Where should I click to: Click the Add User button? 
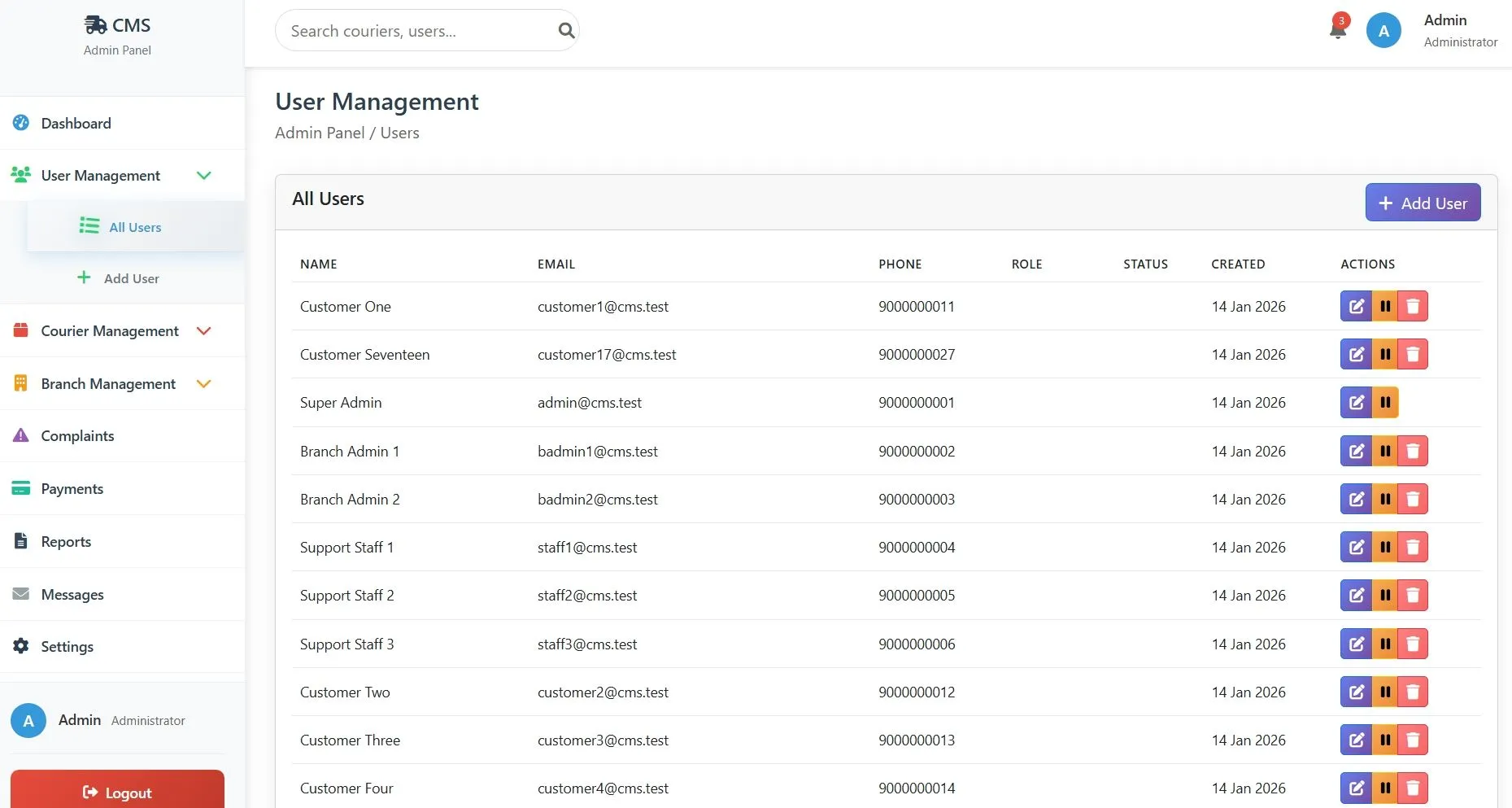pyautogui.click(x=1422, y=202)
